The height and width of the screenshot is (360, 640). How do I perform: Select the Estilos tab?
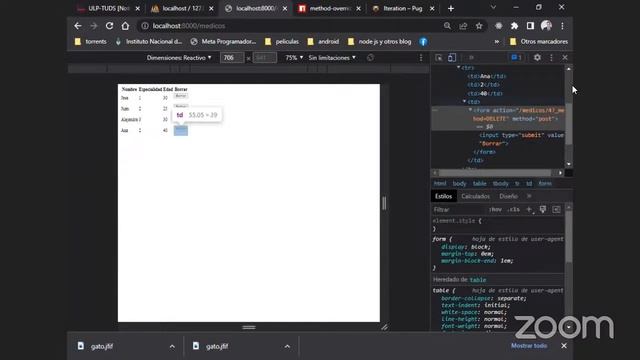(x=443, y=196)
